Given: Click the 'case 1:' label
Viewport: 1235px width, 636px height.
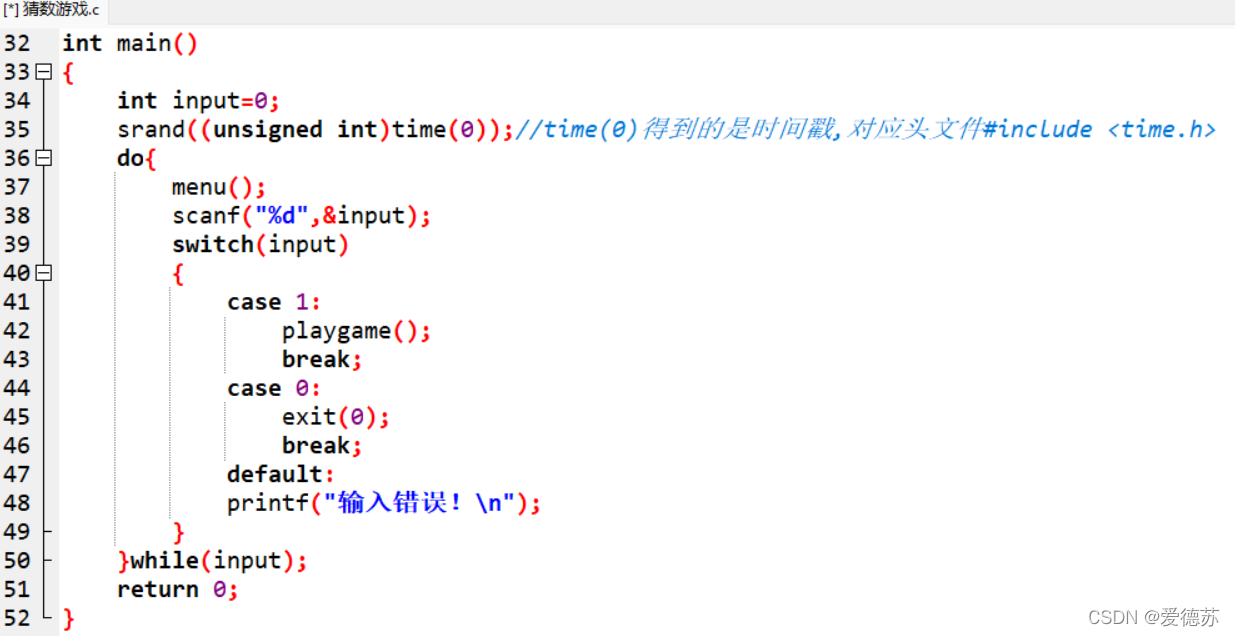Looking at the screenshot, I should point(274,302).
